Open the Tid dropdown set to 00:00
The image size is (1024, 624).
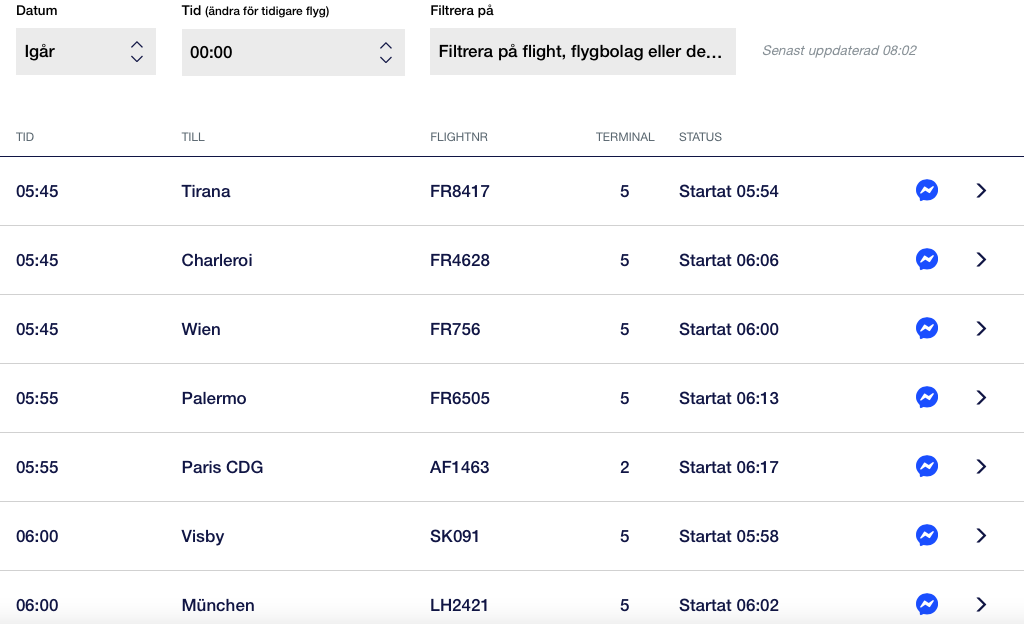pyautogui.click(x=293, y=52)
